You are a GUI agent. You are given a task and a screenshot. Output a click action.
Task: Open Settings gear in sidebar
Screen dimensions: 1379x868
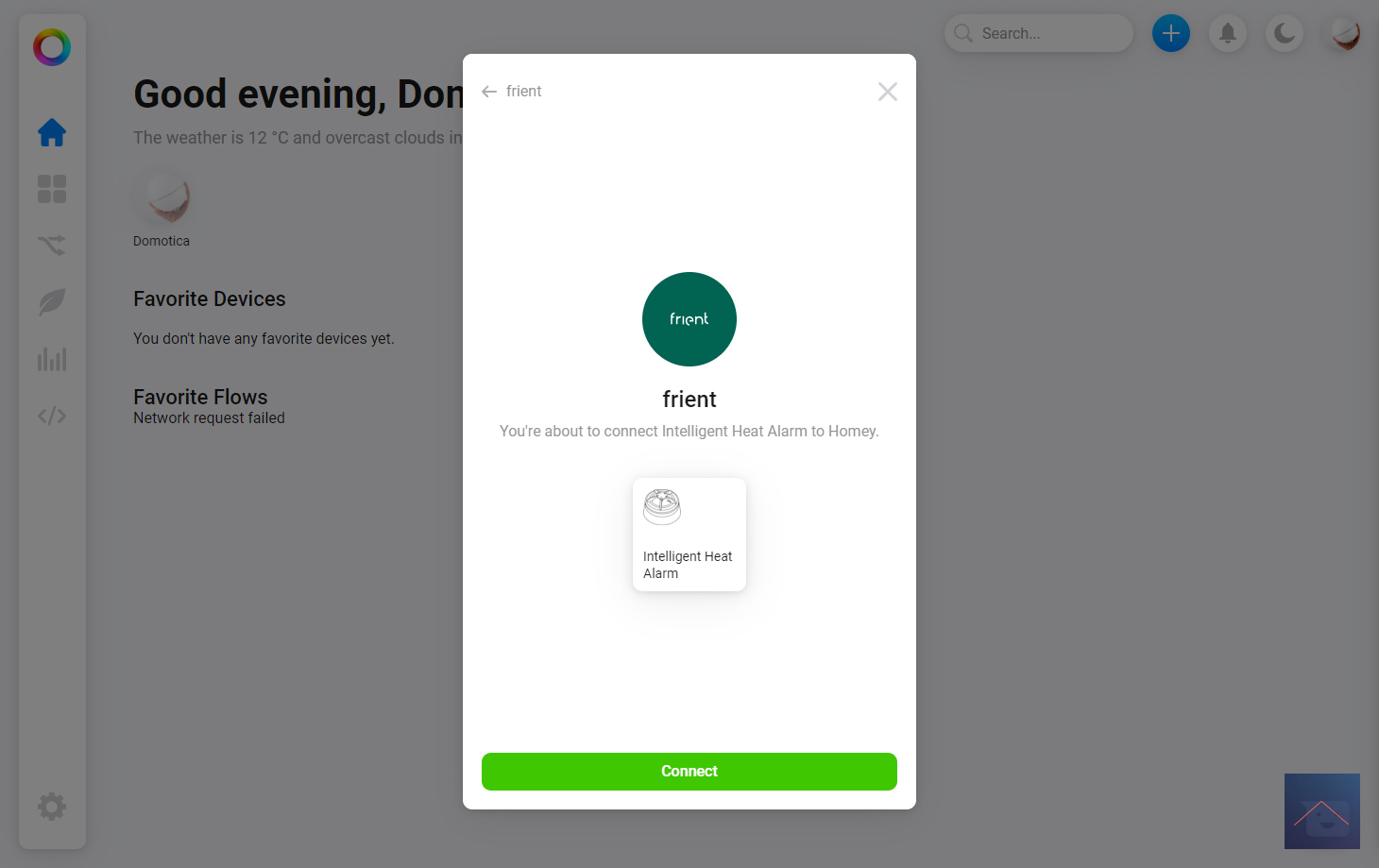click(x=52, y=807)
